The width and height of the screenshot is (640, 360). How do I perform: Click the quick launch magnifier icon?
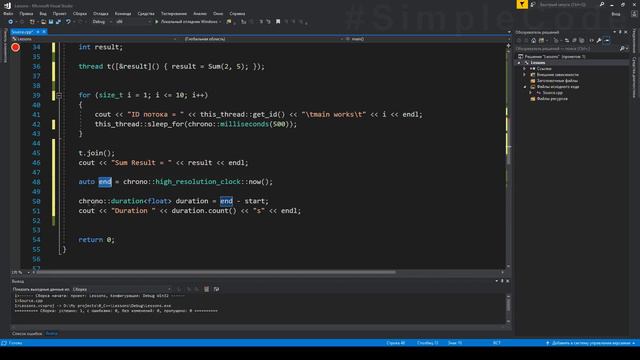click(602, 4)
